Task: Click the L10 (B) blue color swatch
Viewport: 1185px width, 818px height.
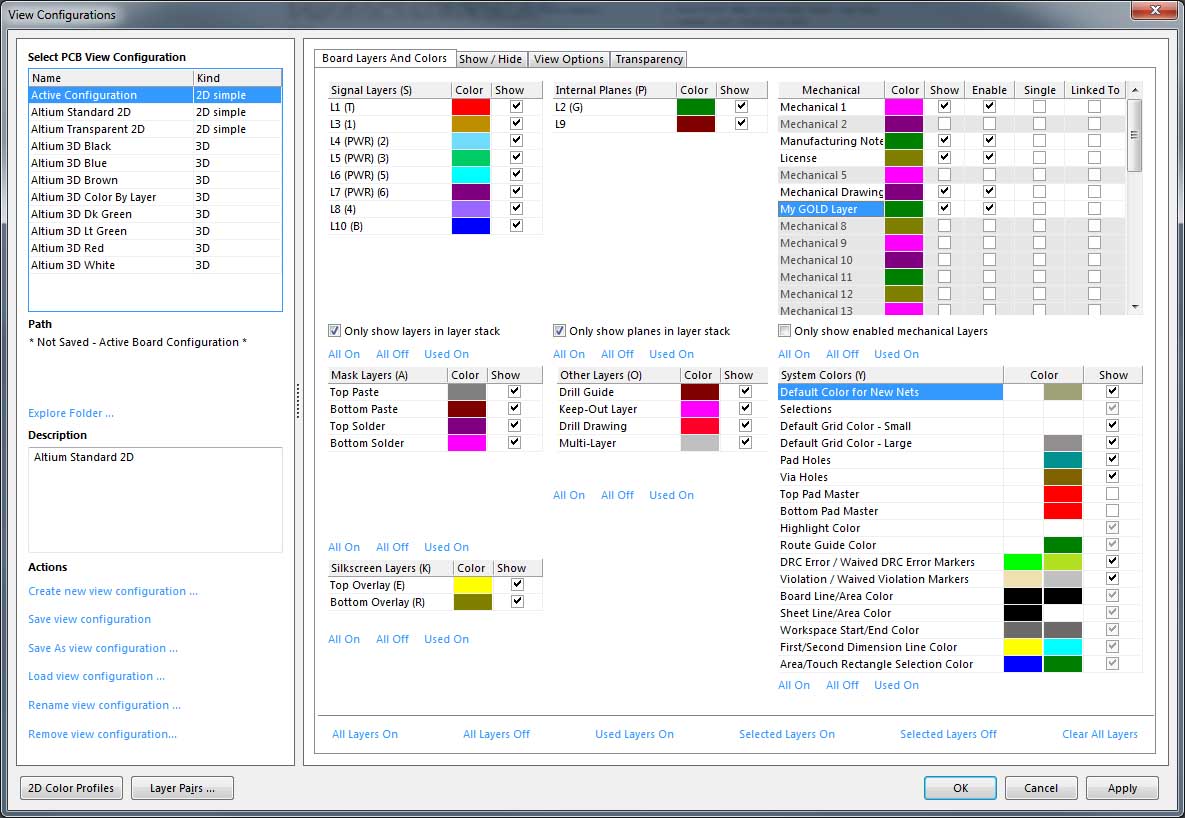Action: pos(470,226)
